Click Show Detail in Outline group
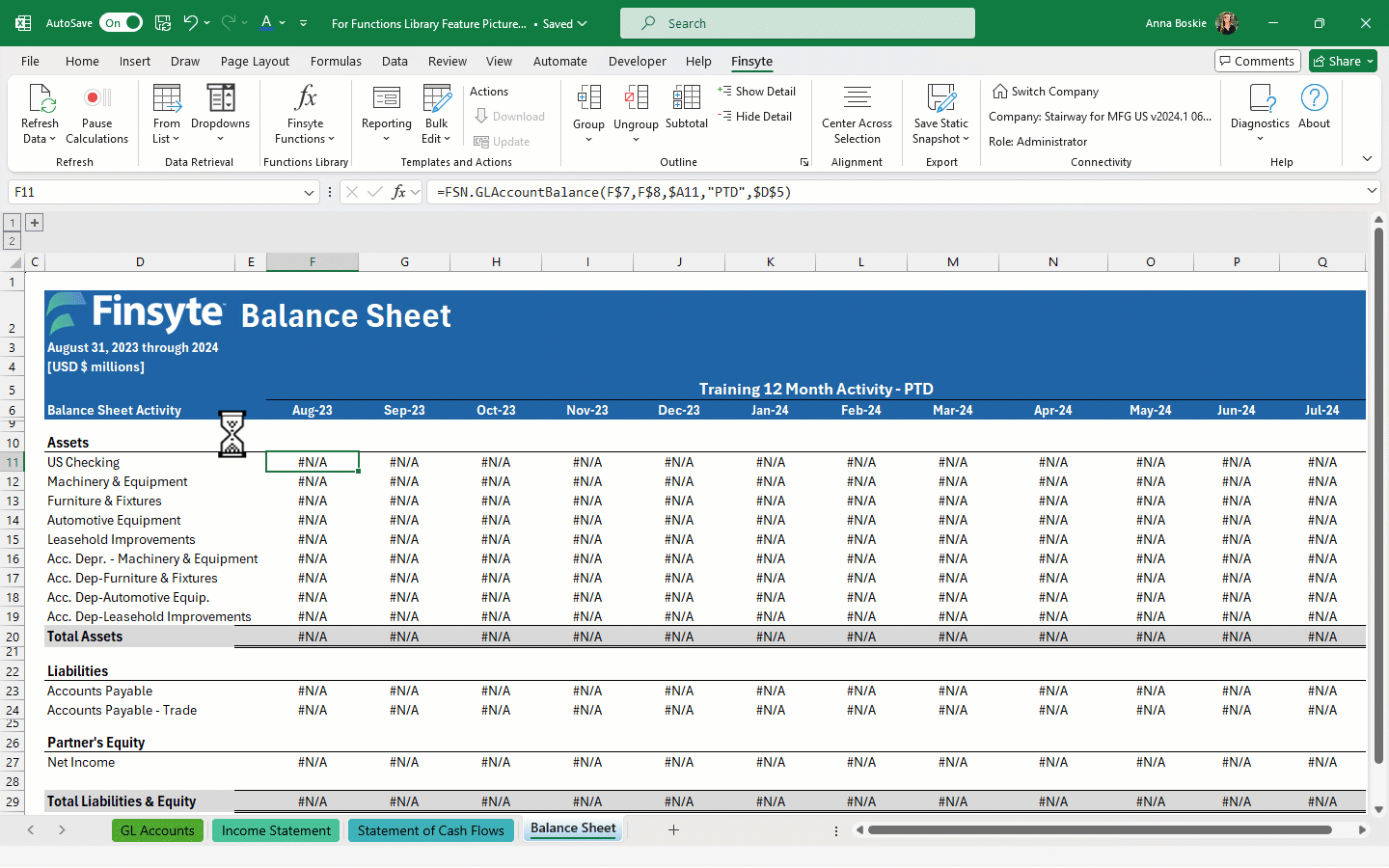Screen dimensions: 1389x868 (756, 92)
